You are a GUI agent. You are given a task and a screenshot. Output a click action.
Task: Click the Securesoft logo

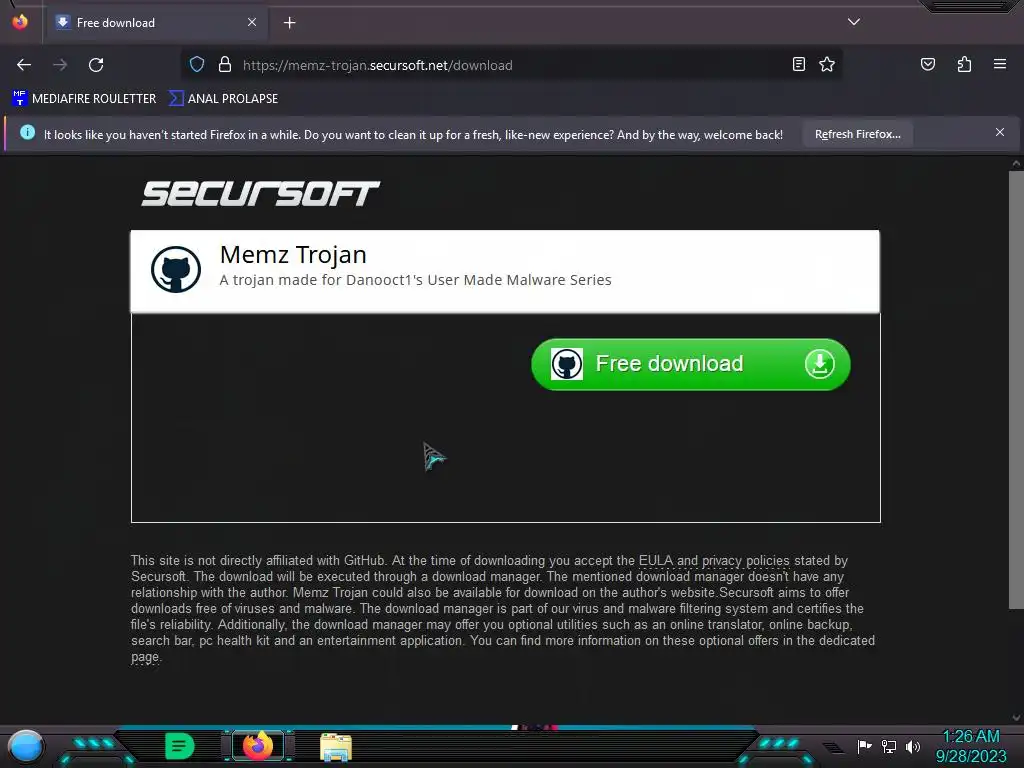tap(261, 194)
